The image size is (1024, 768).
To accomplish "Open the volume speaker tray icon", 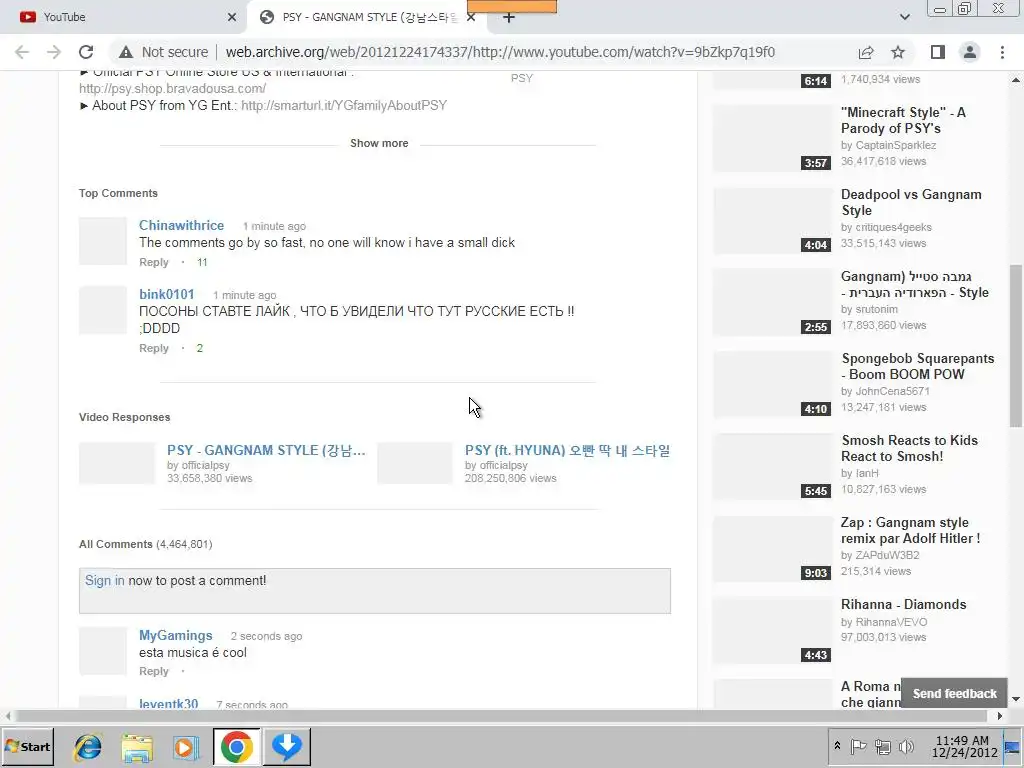I will pyautogui.click(x=906, y=746).
